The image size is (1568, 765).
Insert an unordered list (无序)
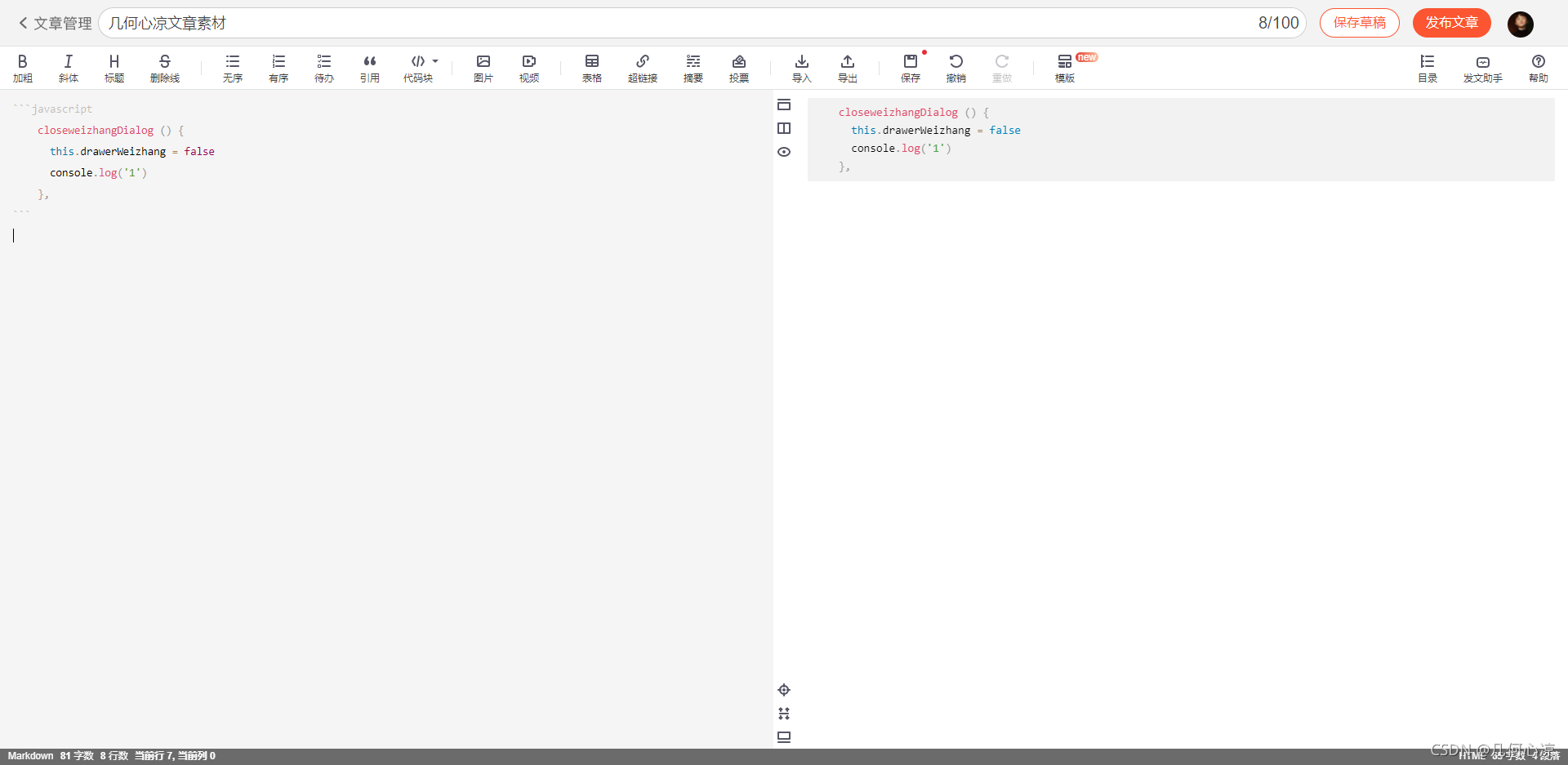pos(233,68)
